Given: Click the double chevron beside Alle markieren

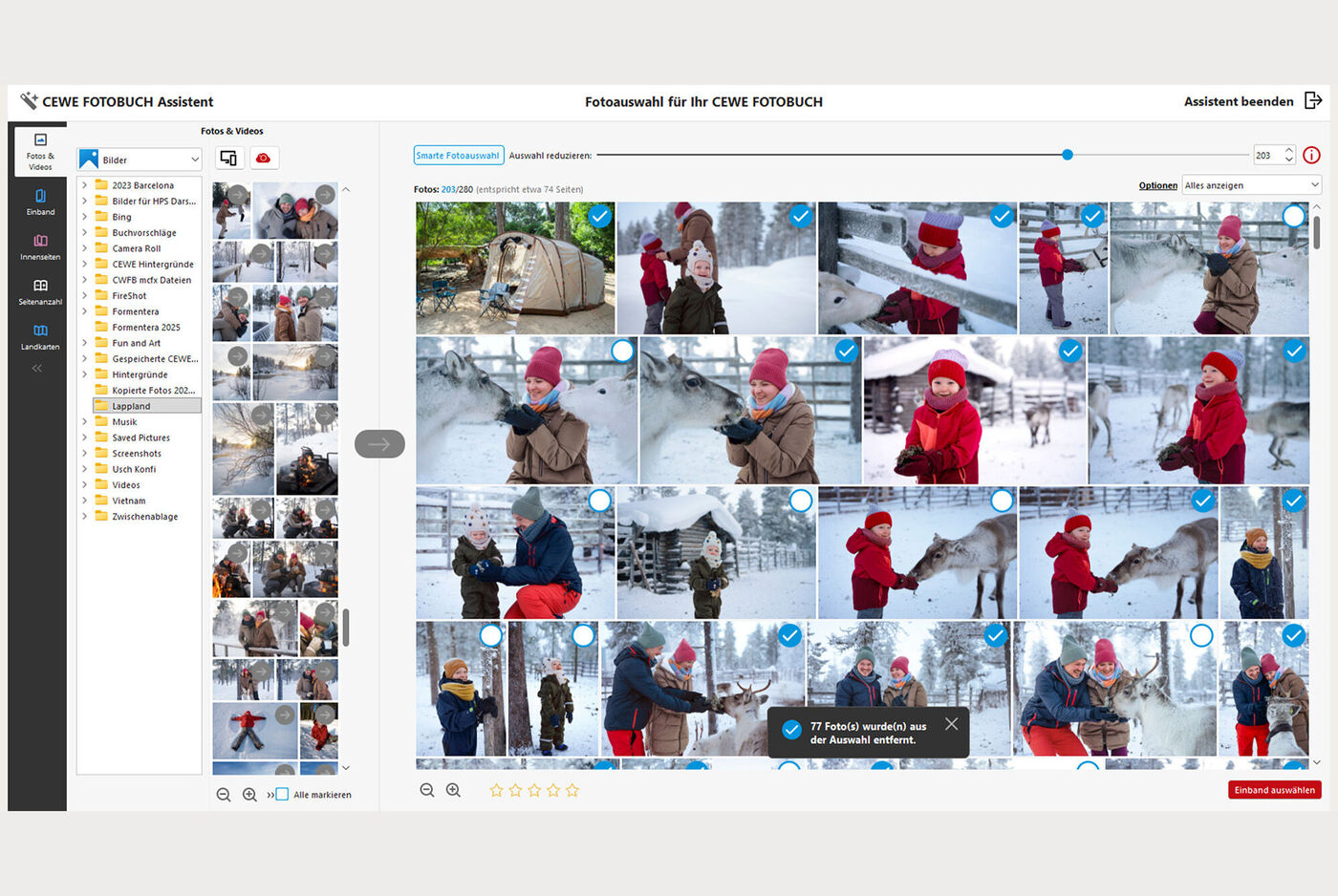Looking at the screenshot, I should click(270, 795).
